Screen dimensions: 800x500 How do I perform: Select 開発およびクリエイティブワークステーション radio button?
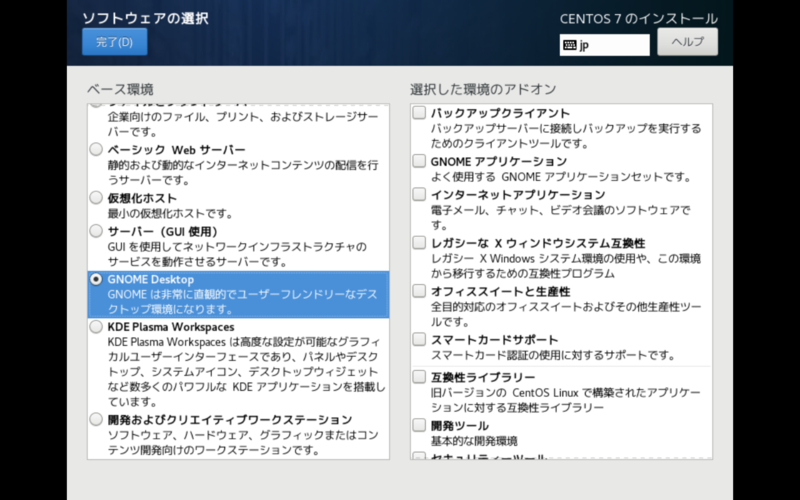coord(96,420)
